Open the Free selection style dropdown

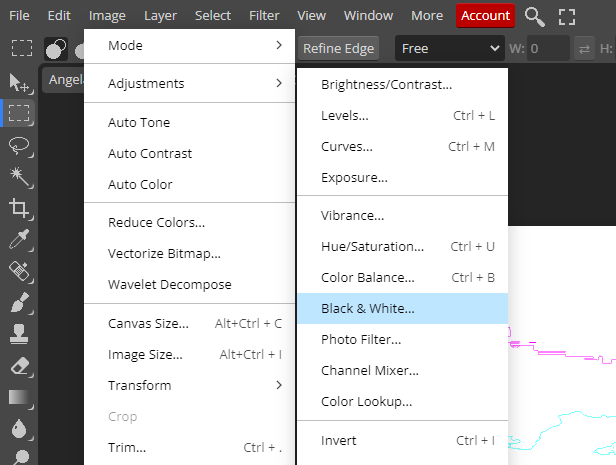click(x=449, y=48)
